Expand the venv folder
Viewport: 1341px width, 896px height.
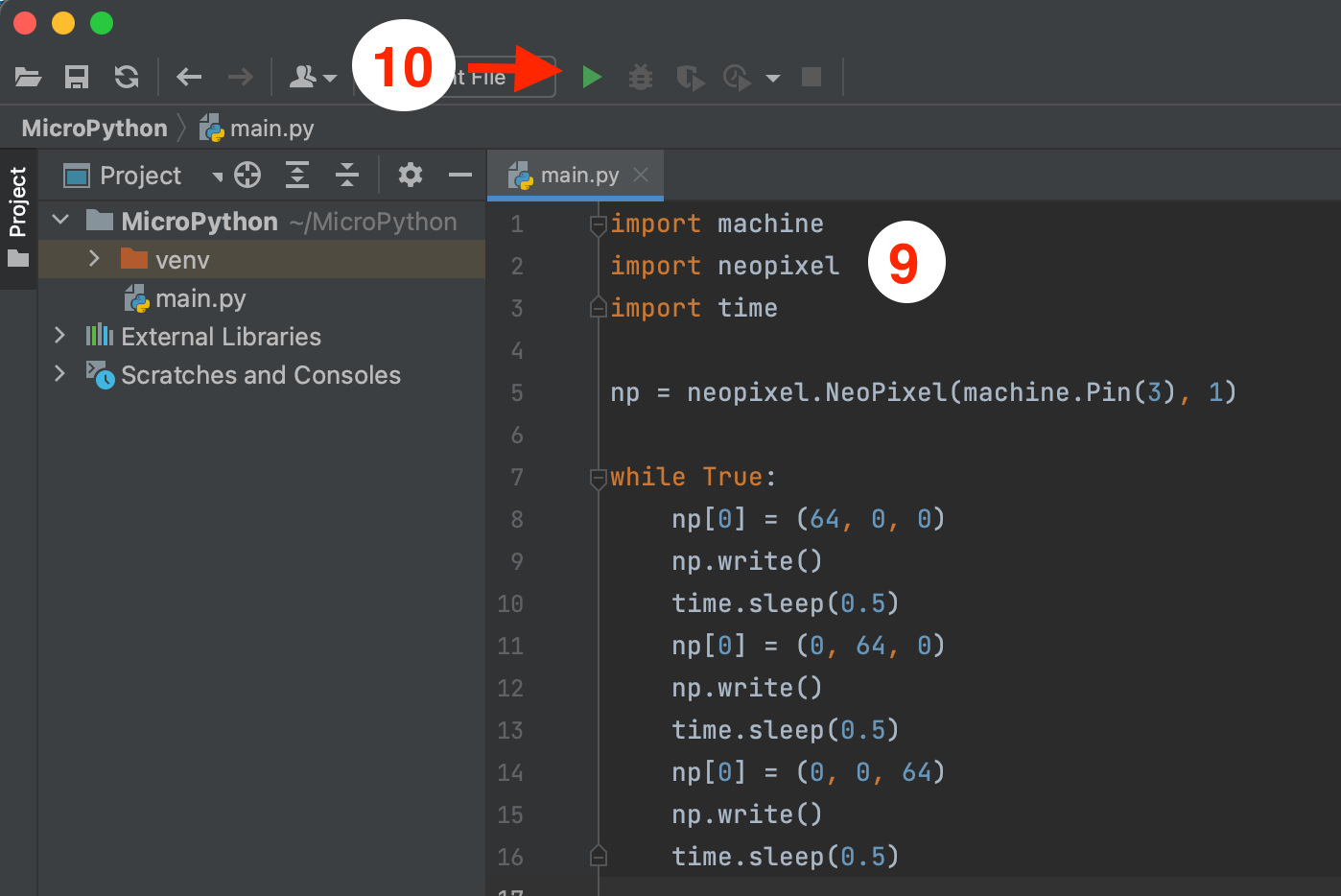(93, 259)
